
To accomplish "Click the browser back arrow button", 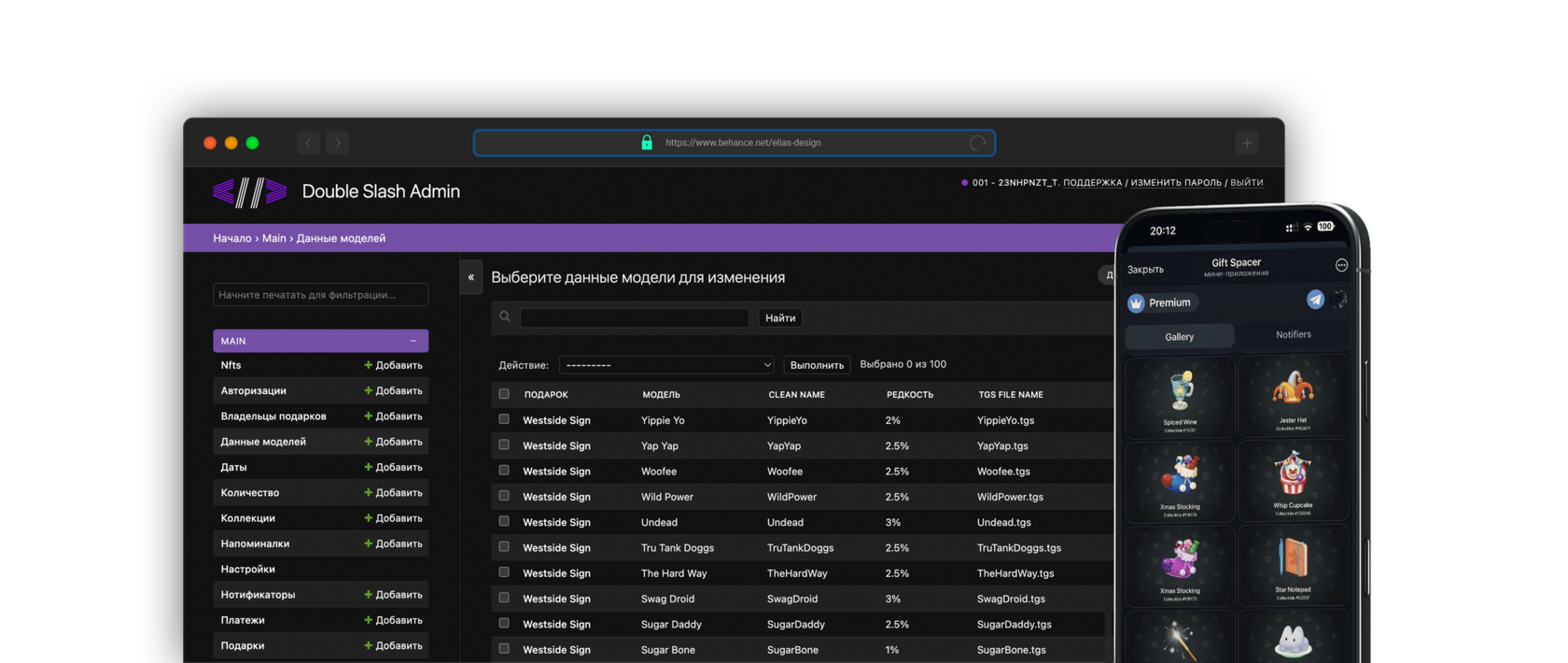I will coord(308,143).
